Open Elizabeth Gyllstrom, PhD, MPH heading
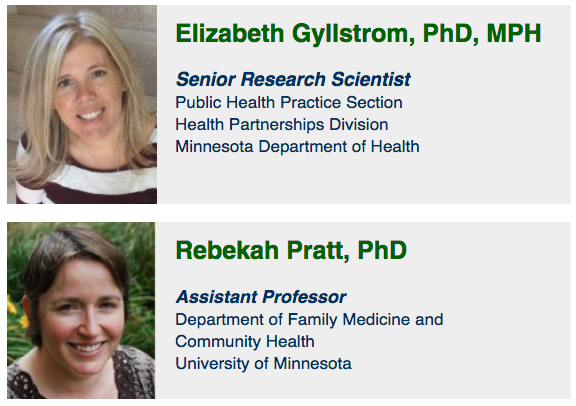This screenshot has width=576, height=406. tap(358, 34)
